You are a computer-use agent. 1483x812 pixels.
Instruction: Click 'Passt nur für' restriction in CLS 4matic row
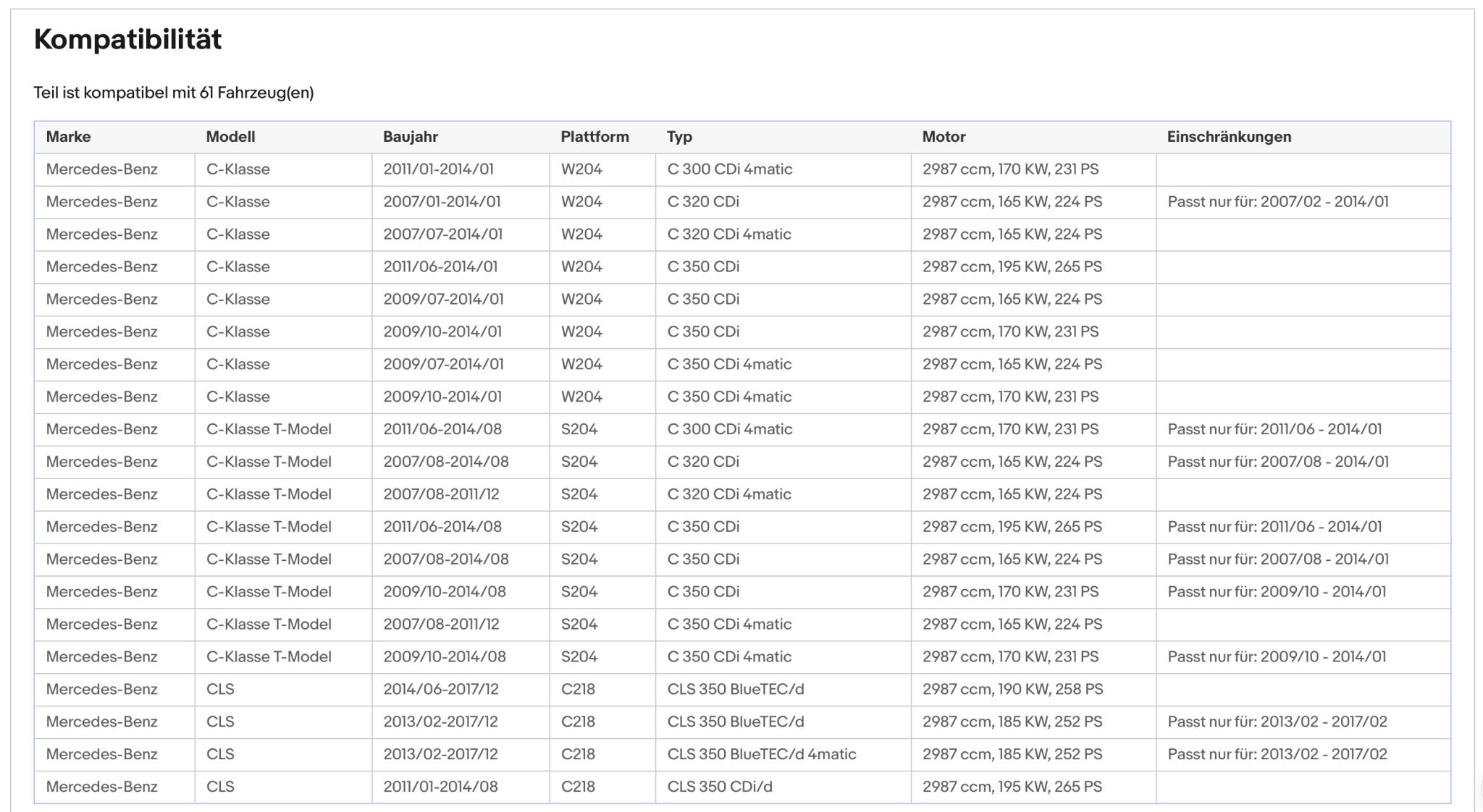click(x=1277, y=754)
